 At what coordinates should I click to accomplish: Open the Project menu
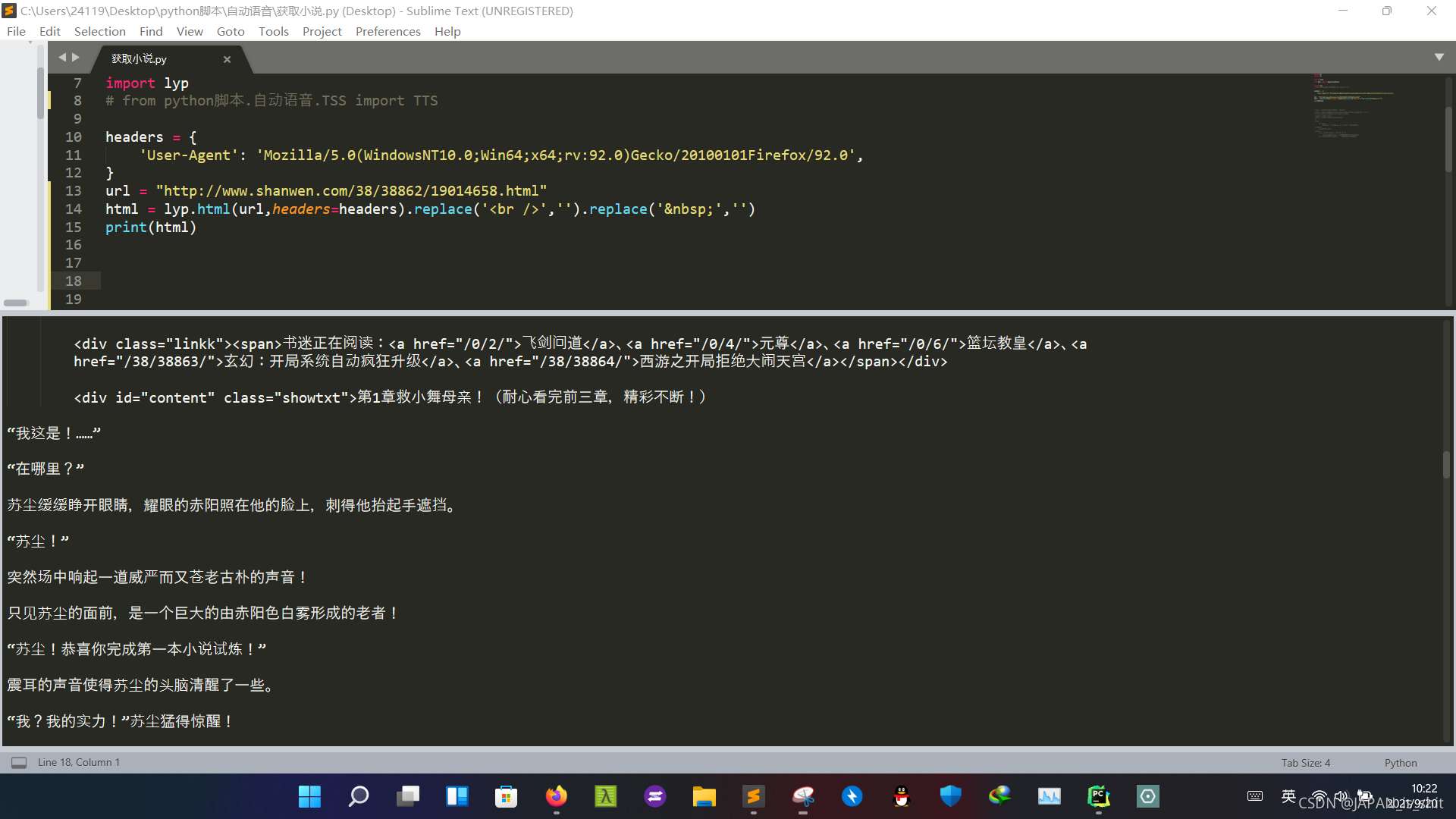coord(322,31)
